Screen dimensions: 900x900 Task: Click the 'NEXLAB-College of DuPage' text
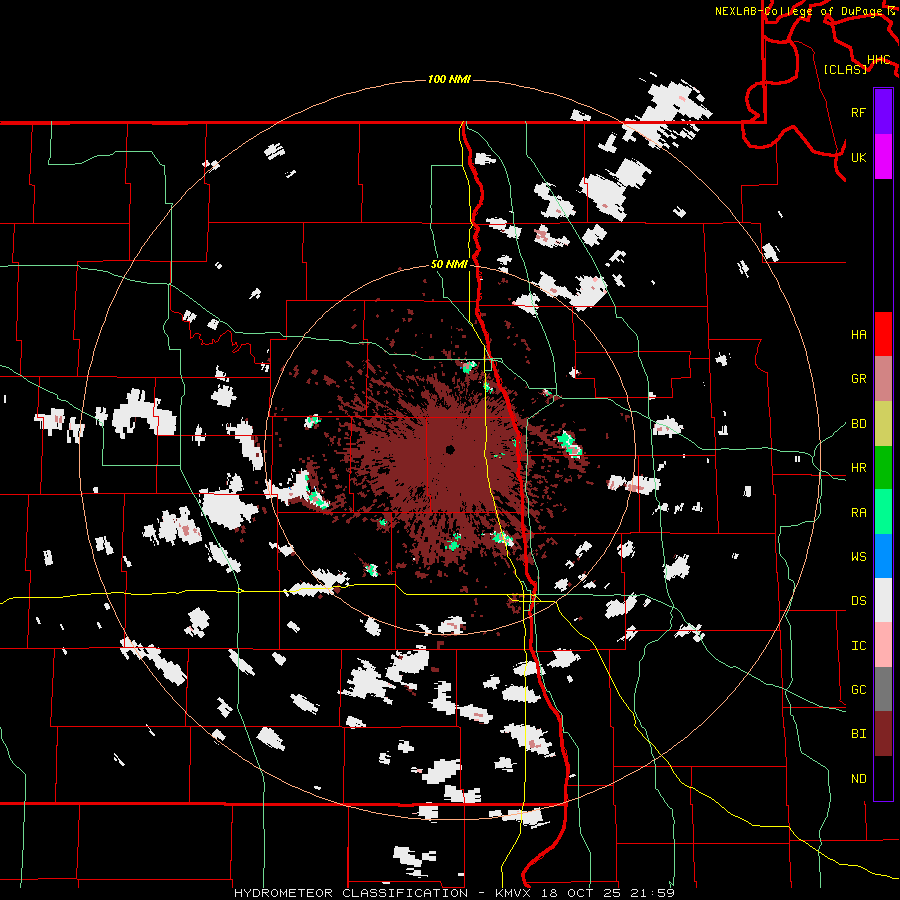801,11
